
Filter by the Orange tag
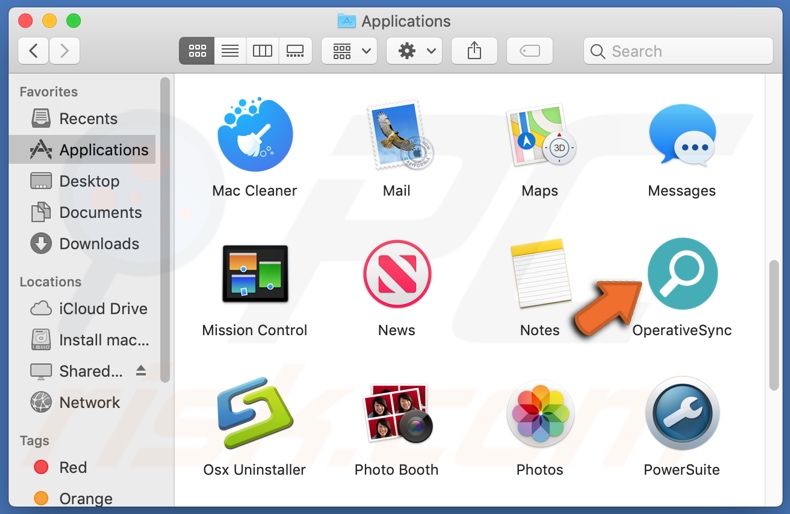point(82,498)
